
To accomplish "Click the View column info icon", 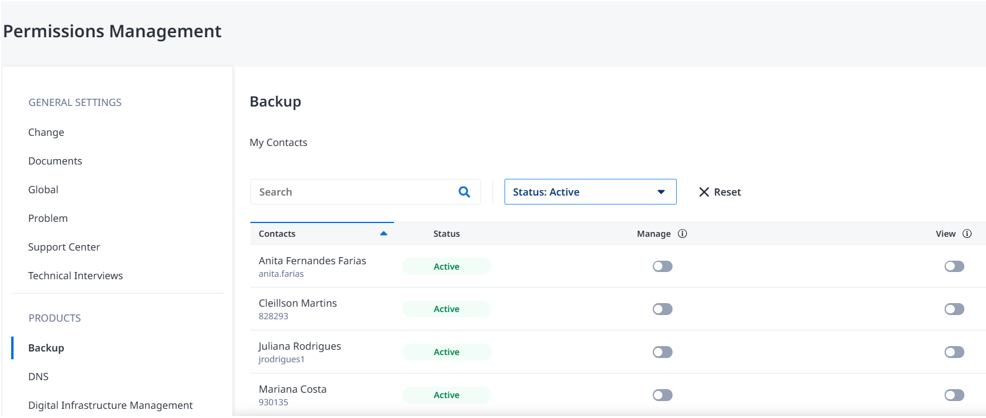I will click(967, 234).
